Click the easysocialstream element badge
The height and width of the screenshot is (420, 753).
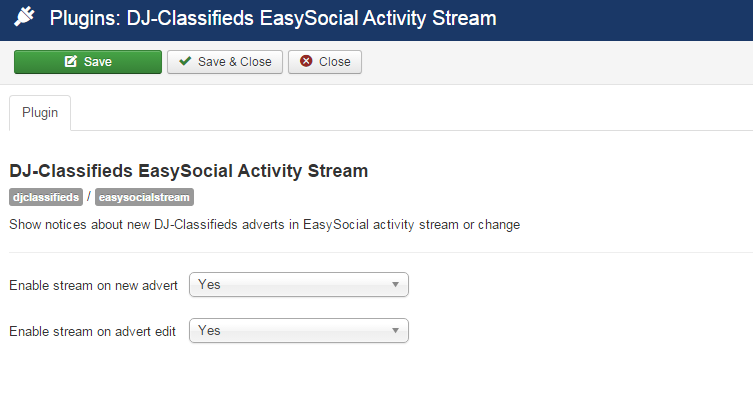[144, 198]
